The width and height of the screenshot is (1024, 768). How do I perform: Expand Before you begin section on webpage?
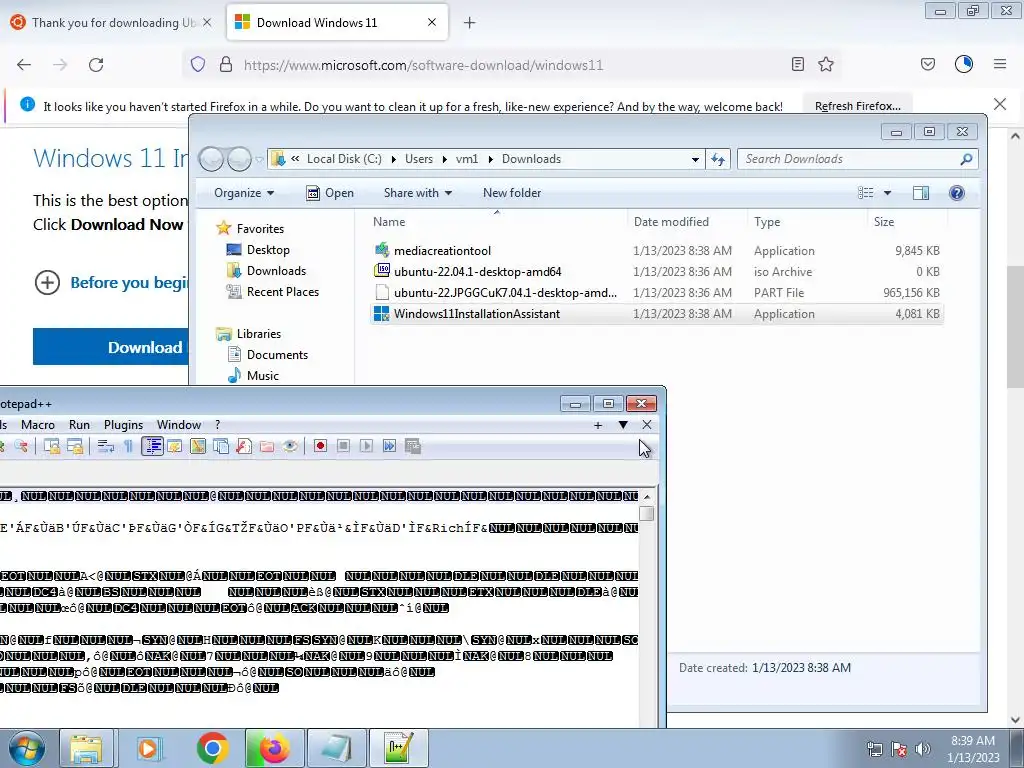[111, 283]
